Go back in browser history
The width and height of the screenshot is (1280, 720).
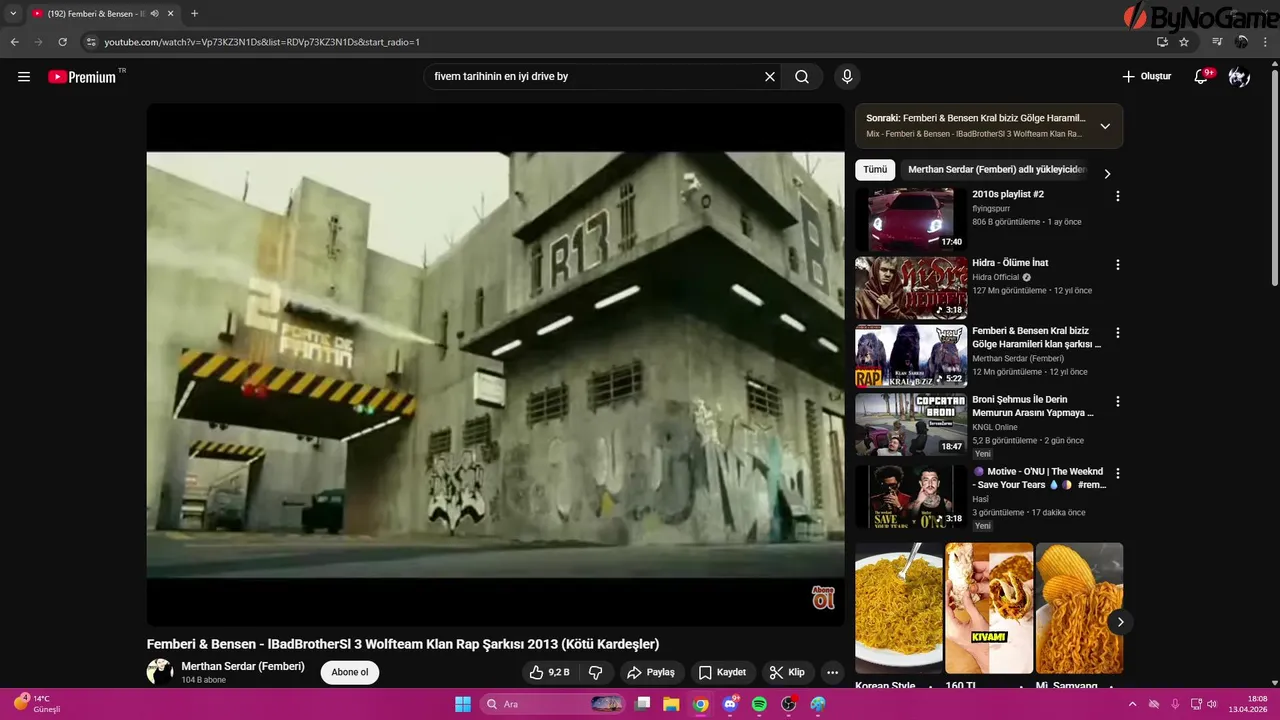[15, 42]
